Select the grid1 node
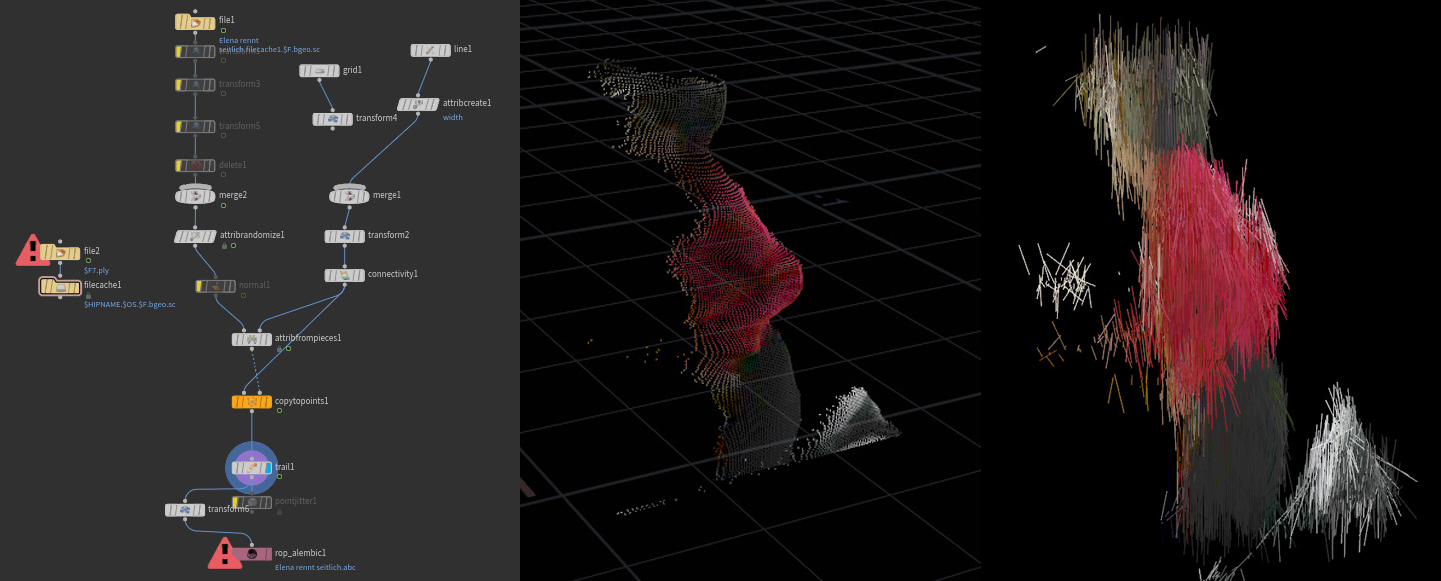 click(x=319, y=71)
